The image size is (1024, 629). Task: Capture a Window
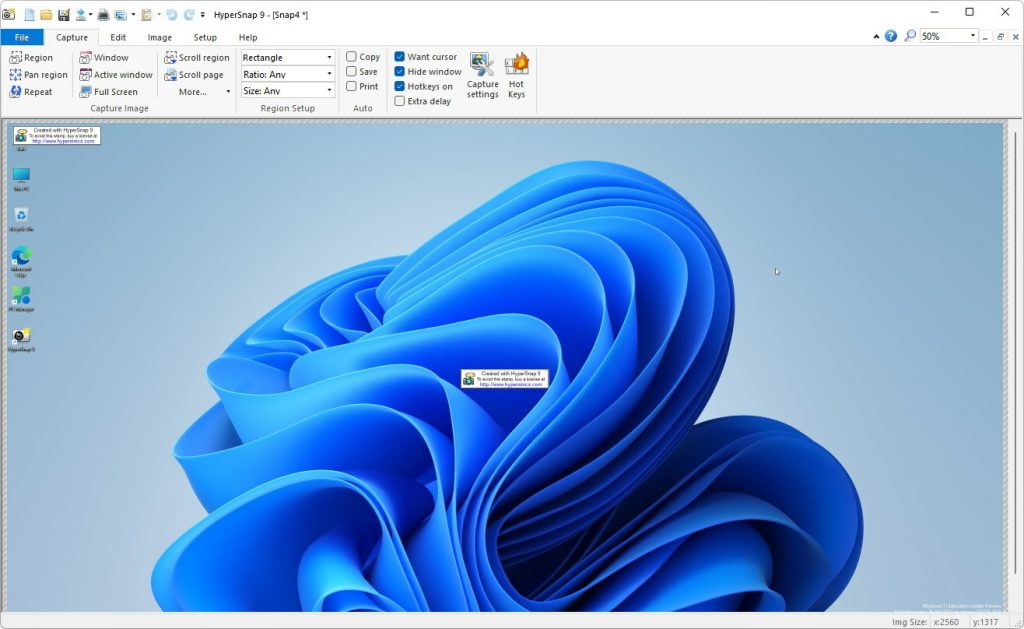(x=104, y=57)
